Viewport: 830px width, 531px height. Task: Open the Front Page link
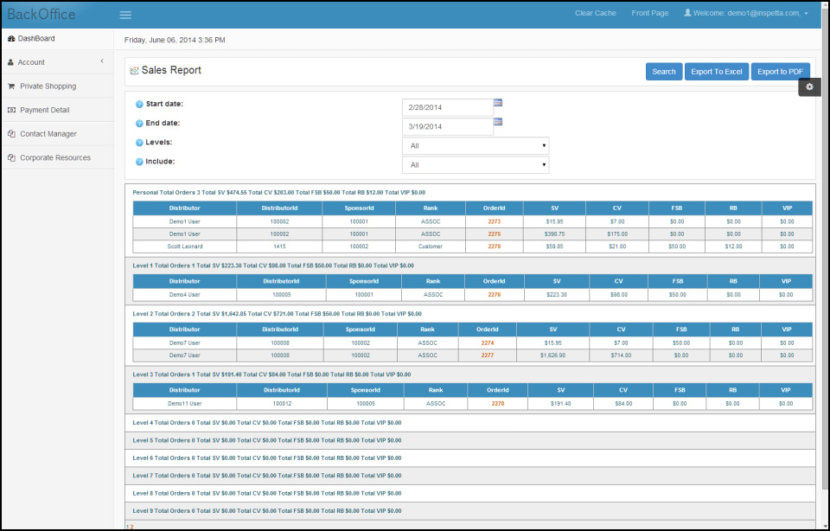coord(650,13)
